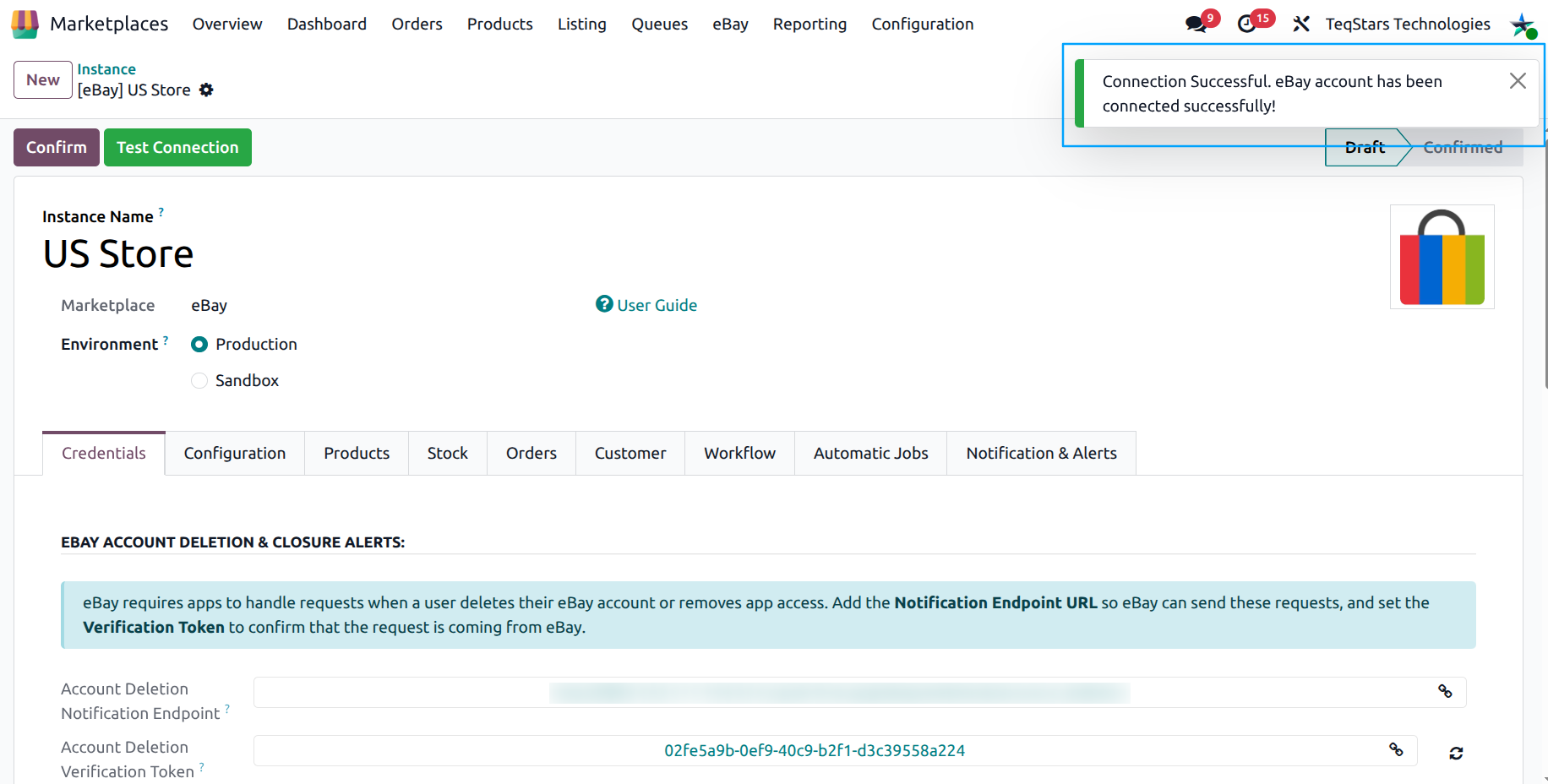Click the TeqStars Technologies company name

(1408, 24)
